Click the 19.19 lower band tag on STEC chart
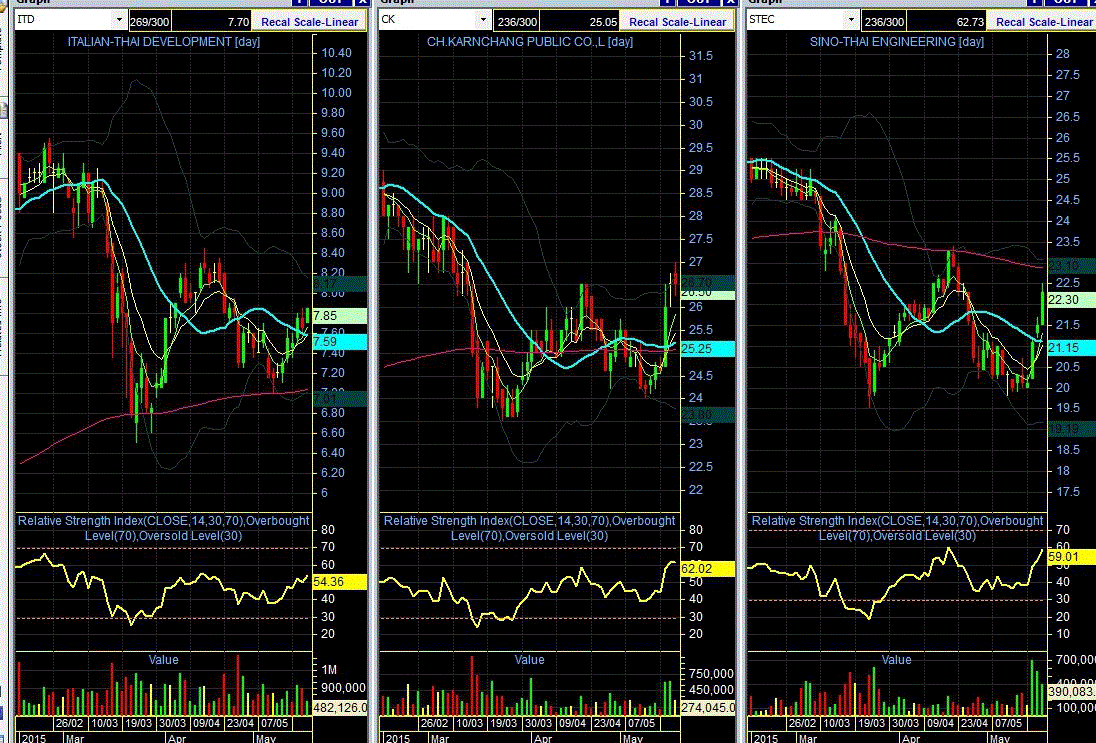This screenshot has width=1096, height=743. (x=1072, y=429)
